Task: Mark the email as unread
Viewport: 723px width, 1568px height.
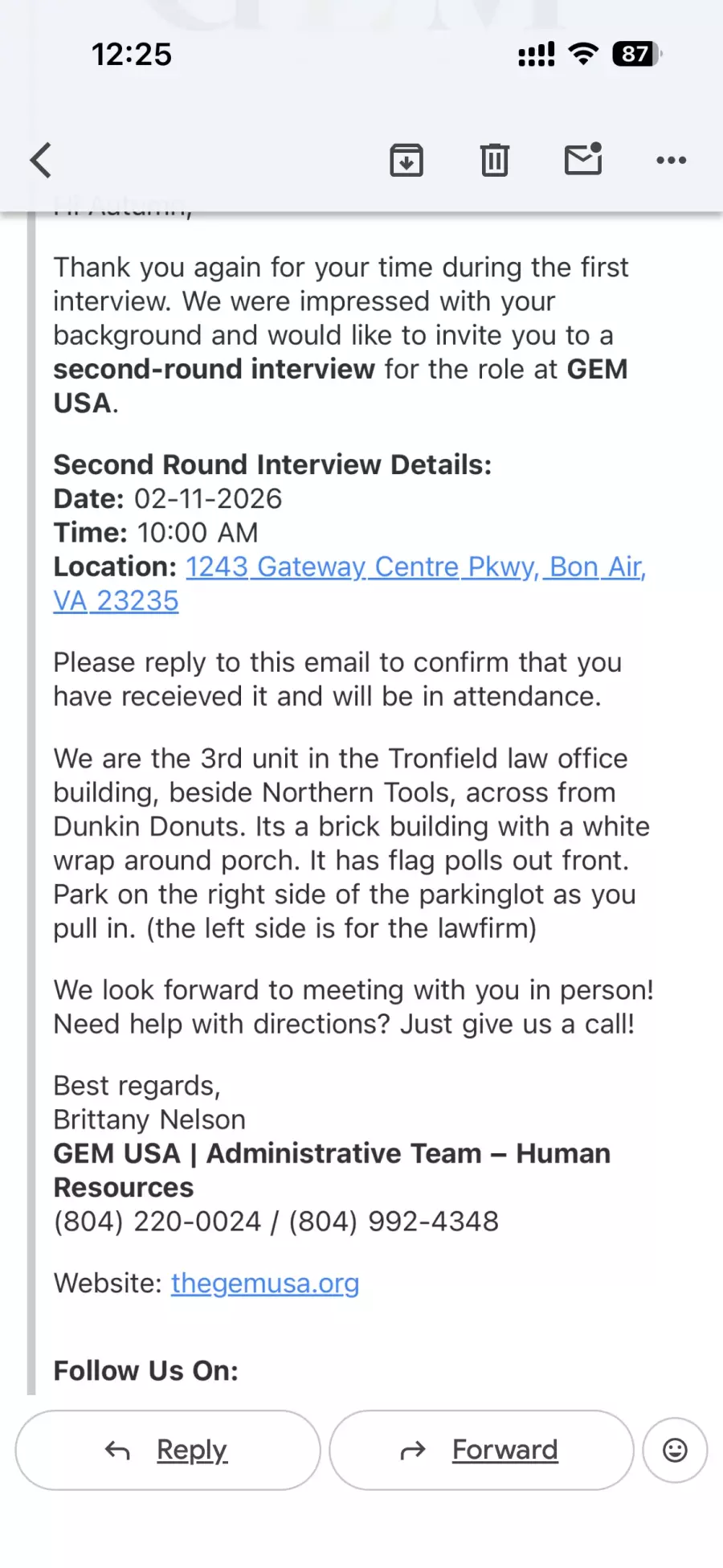Action: pos(583,159)
